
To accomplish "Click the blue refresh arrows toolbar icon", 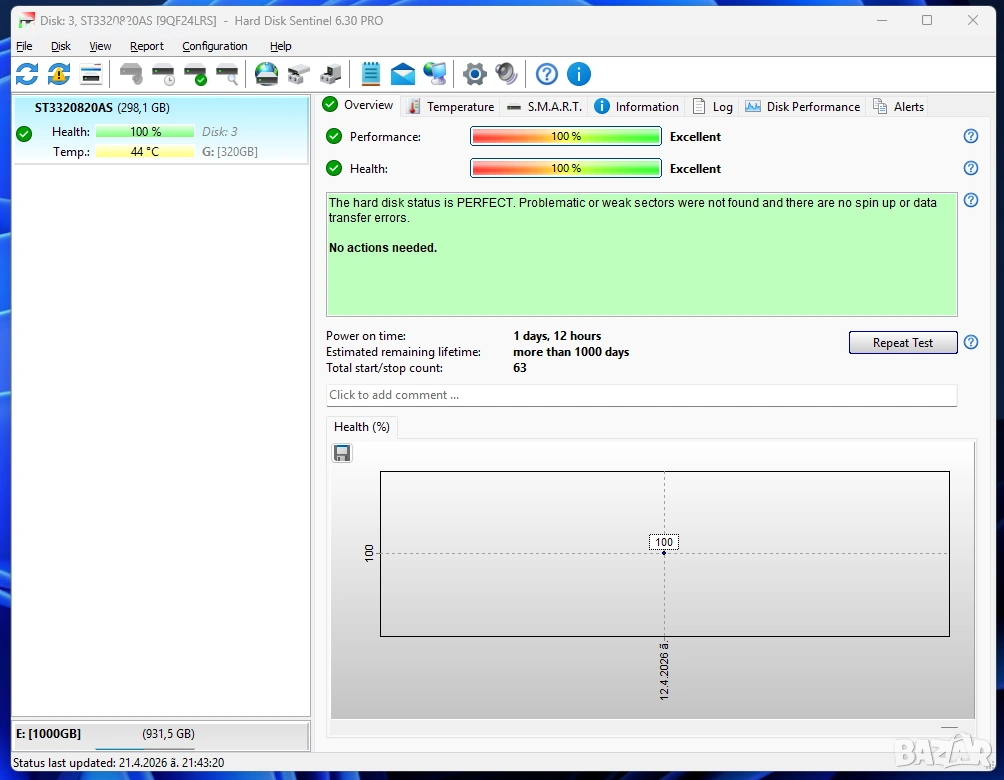I will coord(27,74).
